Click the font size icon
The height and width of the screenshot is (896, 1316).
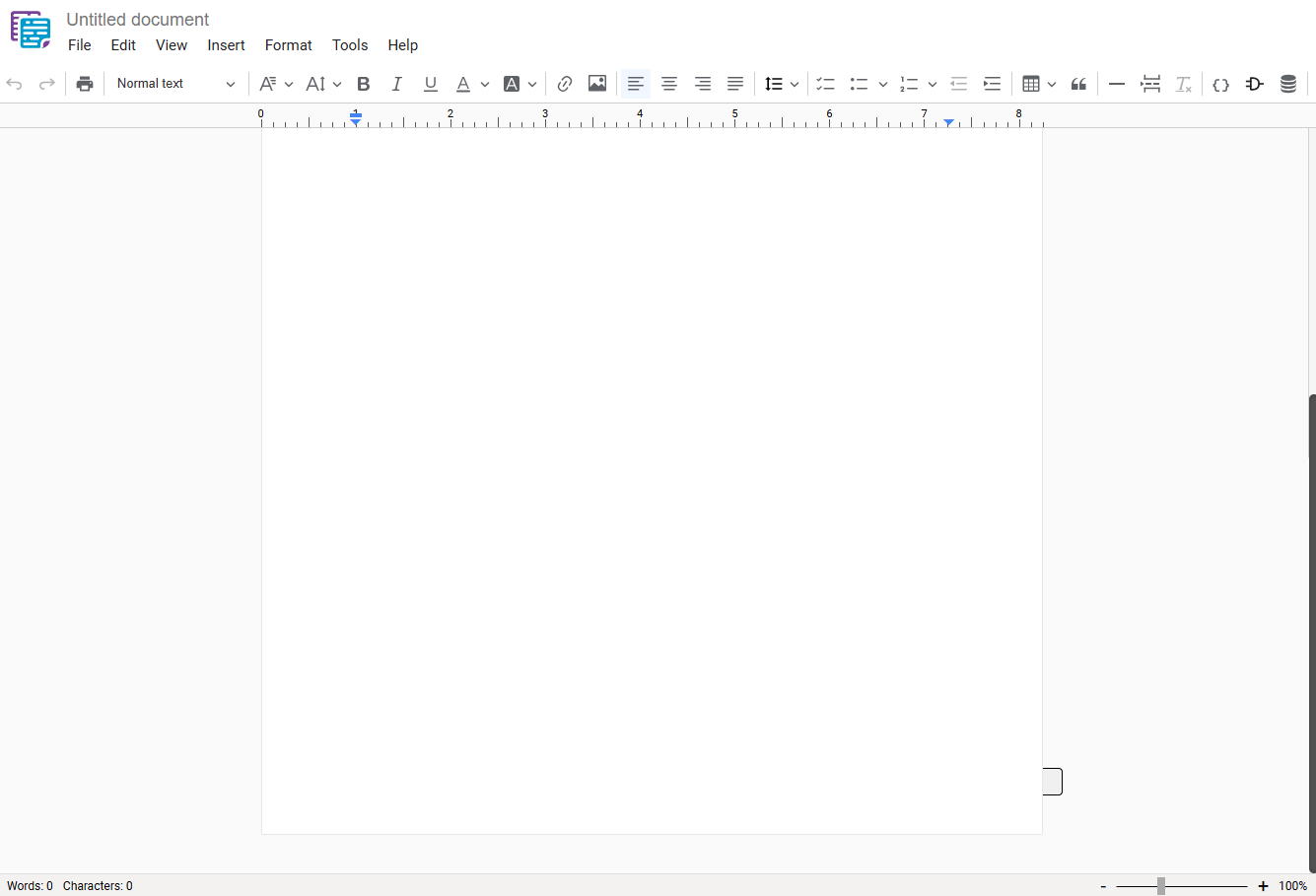pyautogui.click(x=315, y=84)
